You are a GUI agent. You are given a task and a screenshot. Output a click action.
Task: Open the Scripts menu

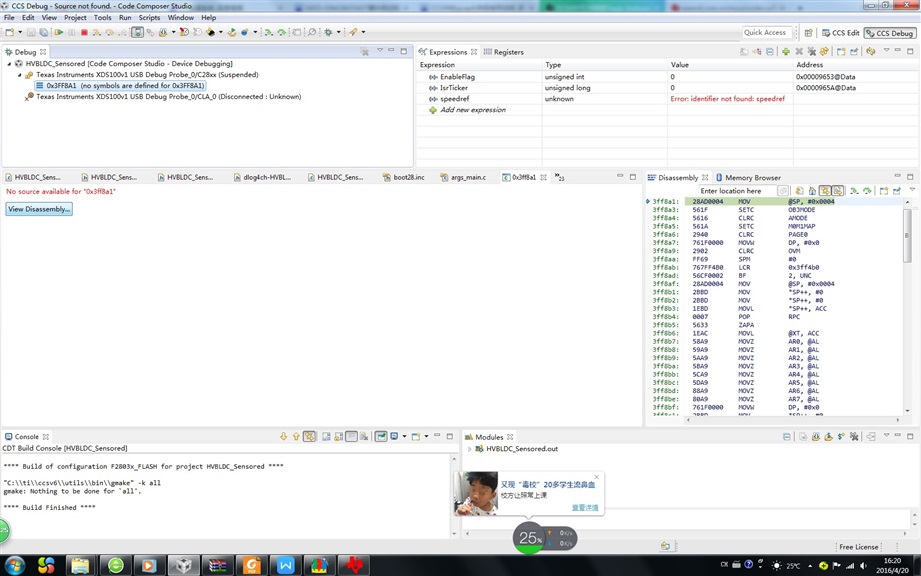click(149, 18)
